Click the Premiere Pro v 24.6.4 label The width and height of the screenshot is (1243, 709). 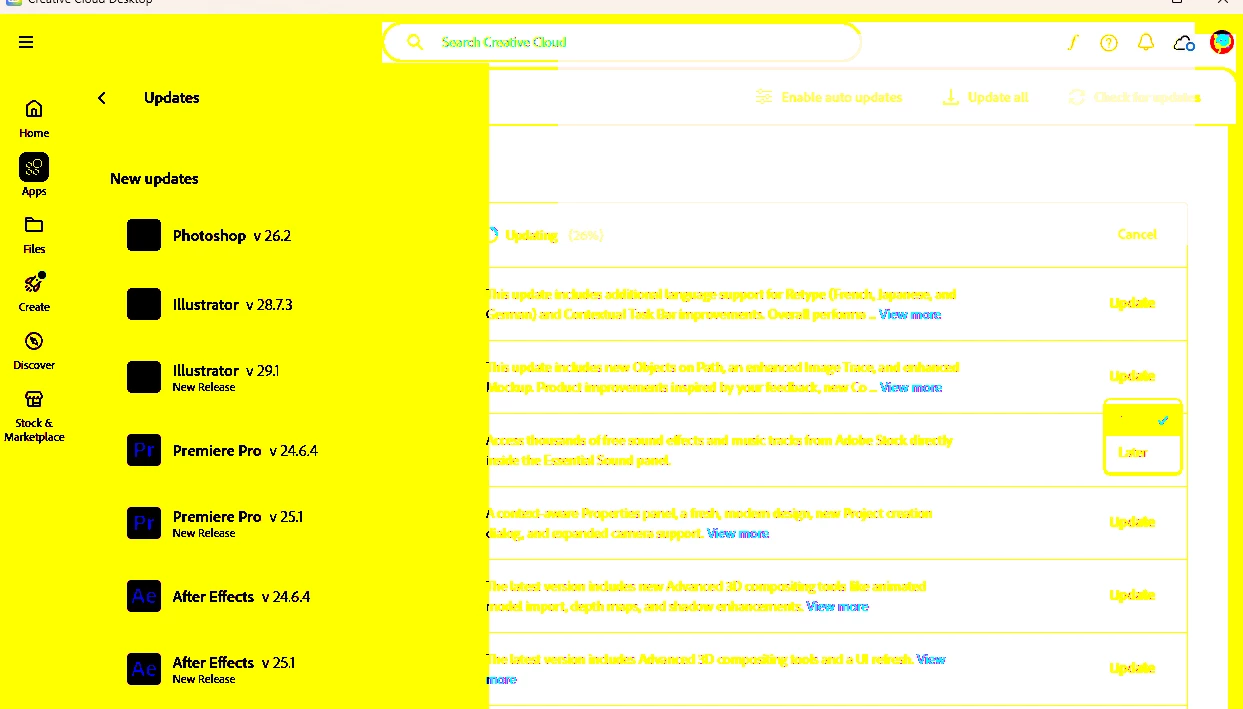coord(245,450)
